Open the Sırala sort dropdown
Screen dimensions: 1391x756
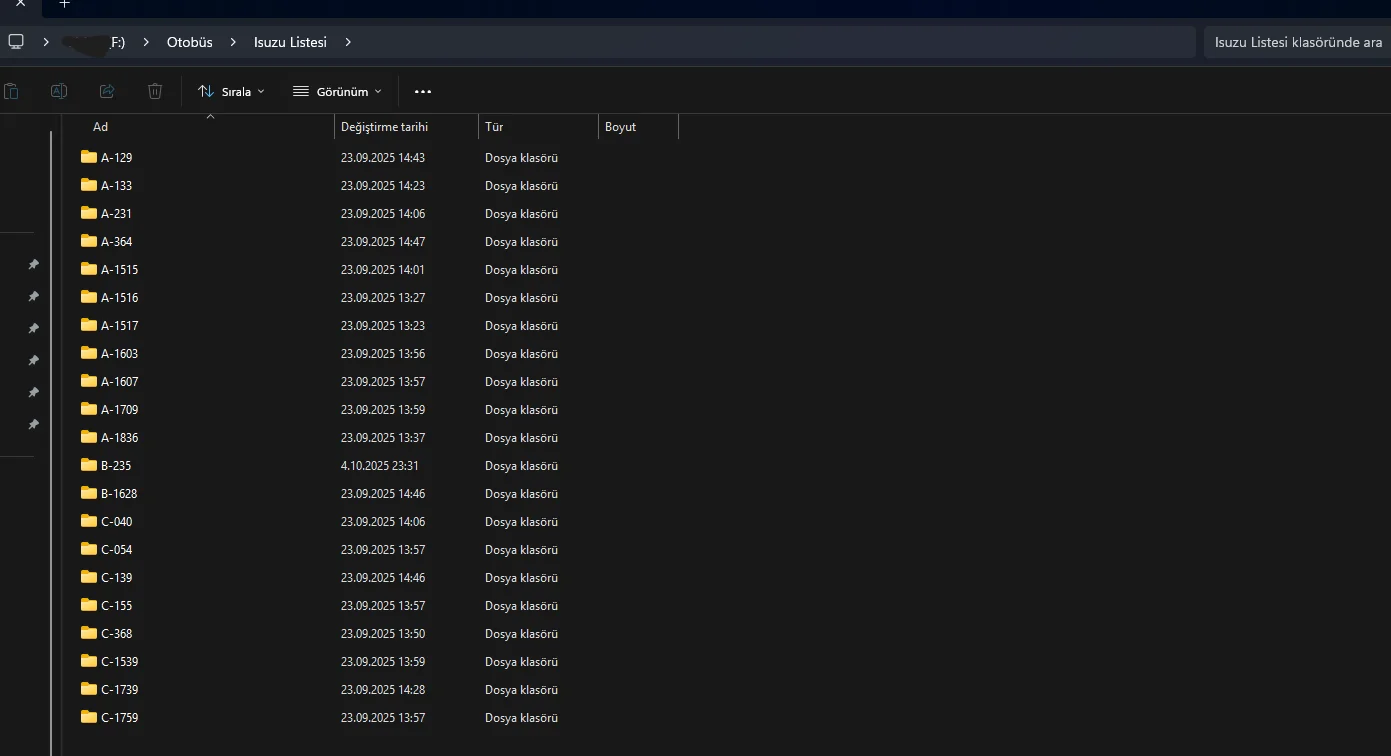pos(232,91)
